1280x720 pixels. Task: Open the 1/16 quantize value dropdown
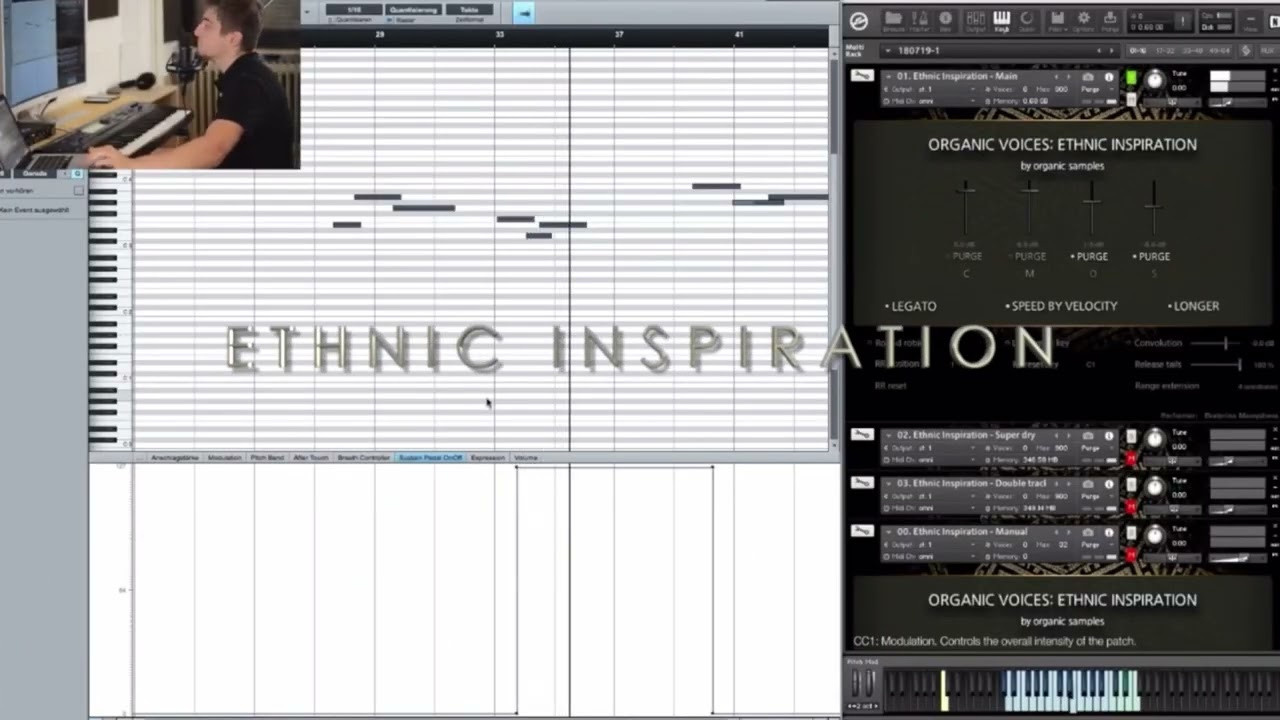[x=354, y=10]
